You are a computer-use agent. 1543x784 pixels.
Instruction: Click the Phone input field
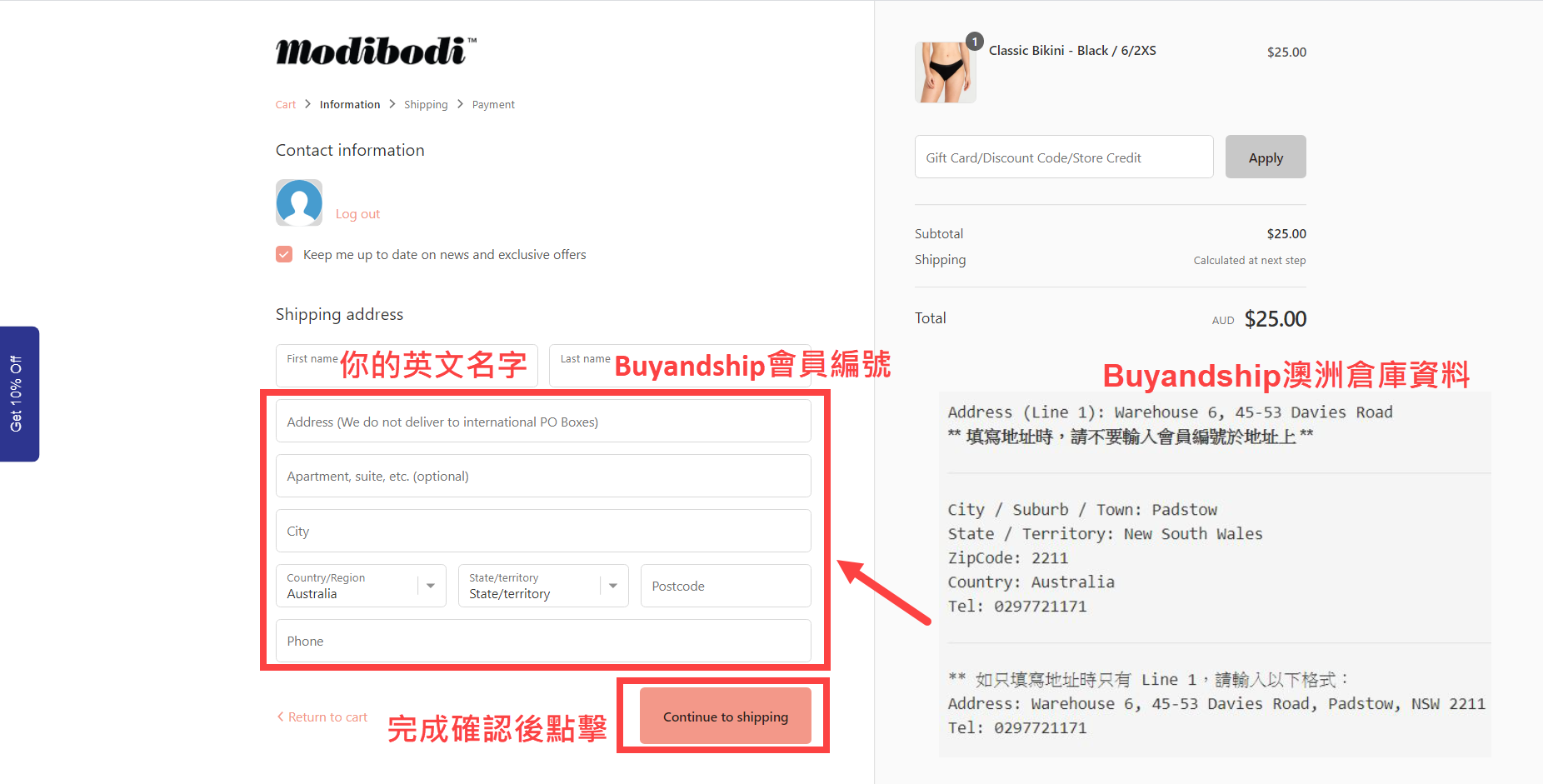click(x=543, y=641)
